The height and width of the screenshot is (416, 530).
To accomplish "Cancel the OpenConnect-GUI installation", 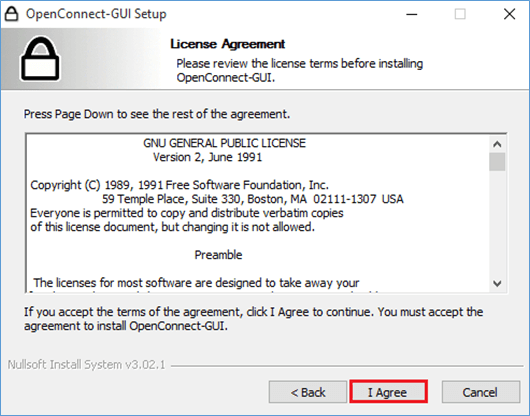I will 480,392.
